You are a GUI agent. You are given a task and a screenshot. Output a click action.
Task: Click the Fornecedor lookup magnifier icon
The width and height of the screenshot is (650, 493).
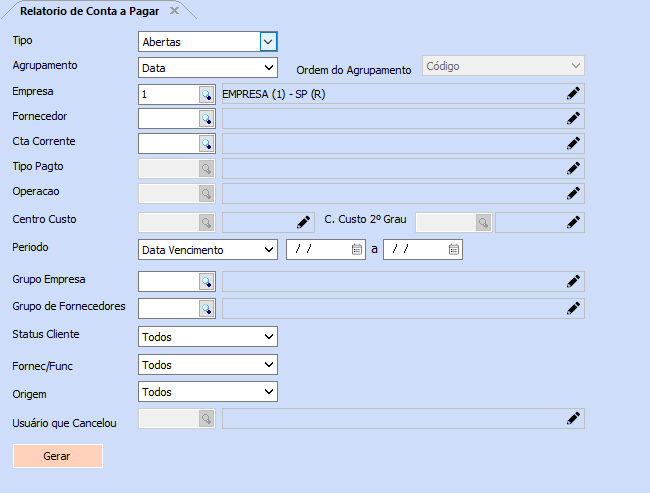click(x=207, y=118)
